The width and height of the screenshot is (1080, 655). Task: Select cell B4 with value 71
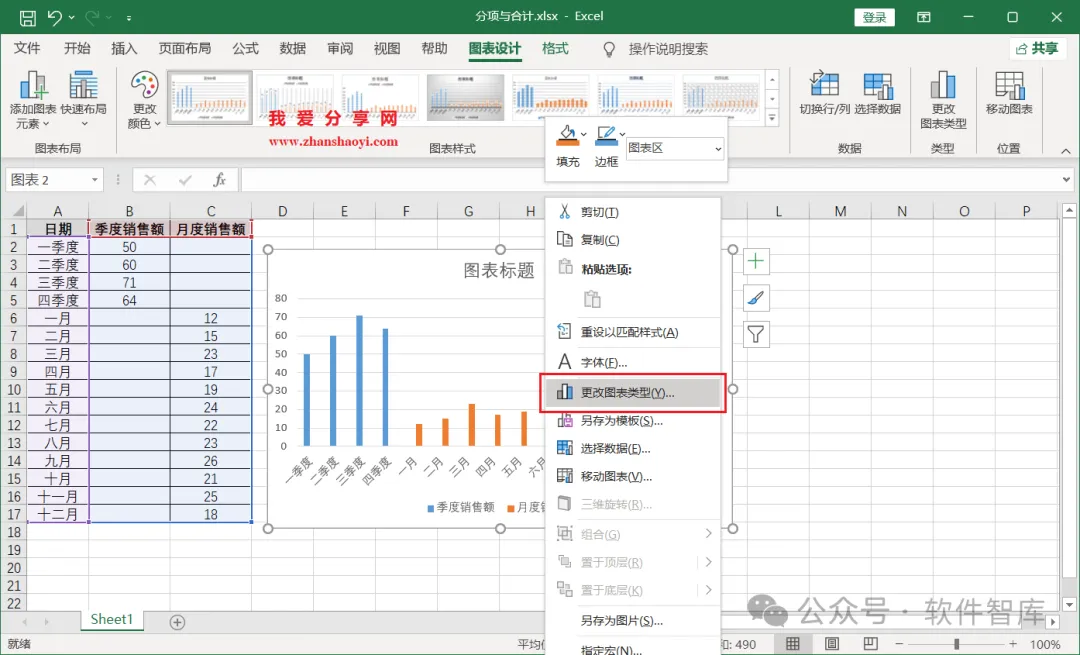click(x=129, y=282)
